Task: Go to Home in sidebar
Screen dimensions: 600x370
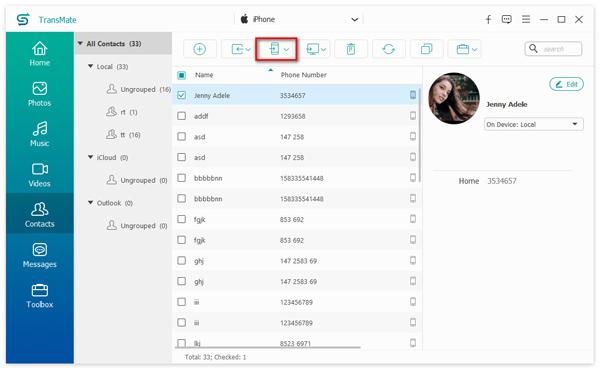Action: 40,54
